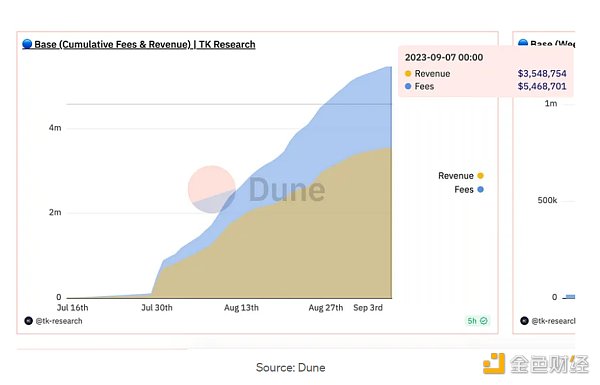The width and height of the screenshot is (600, 385).
Task: Click the blue Base logo beside chart title
Action: pyautogui.click(x=27, y=44)
